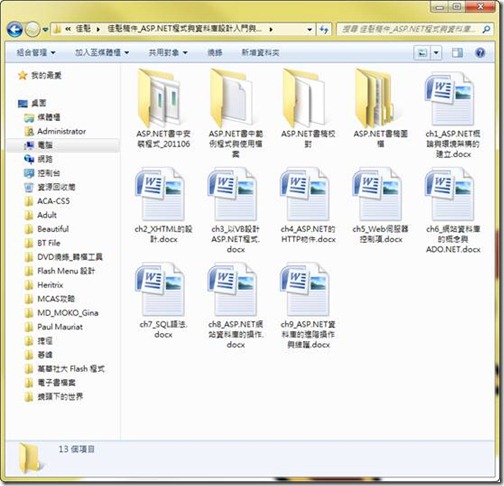Click the folder name segment in address bar
This screenshot has height=486, width=504.
(184, 29)
